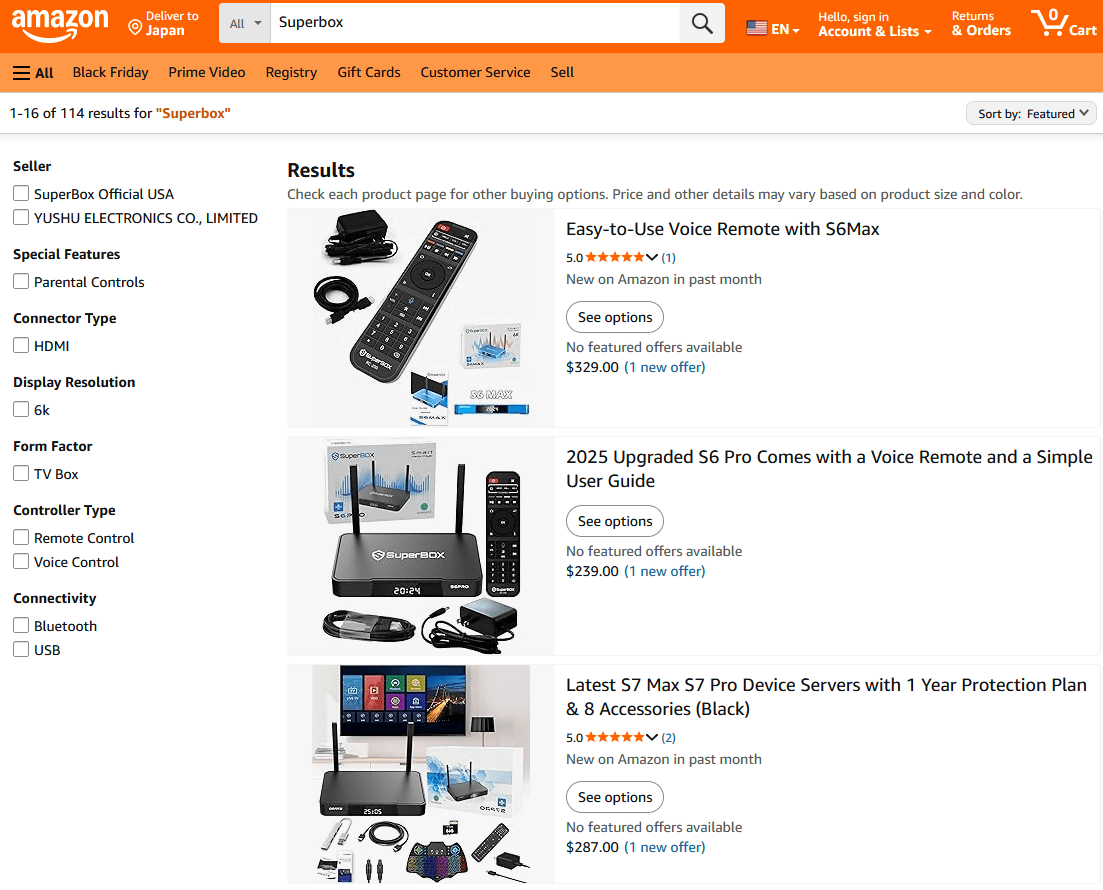Enable the Parental Controls filter

coord(21,282)
